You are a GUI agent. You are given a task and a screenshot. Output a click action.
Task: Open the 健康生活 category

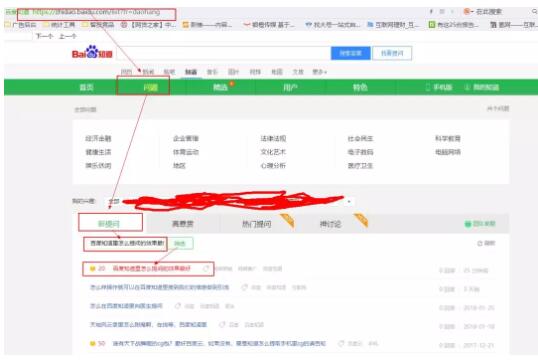pos(98,152)
